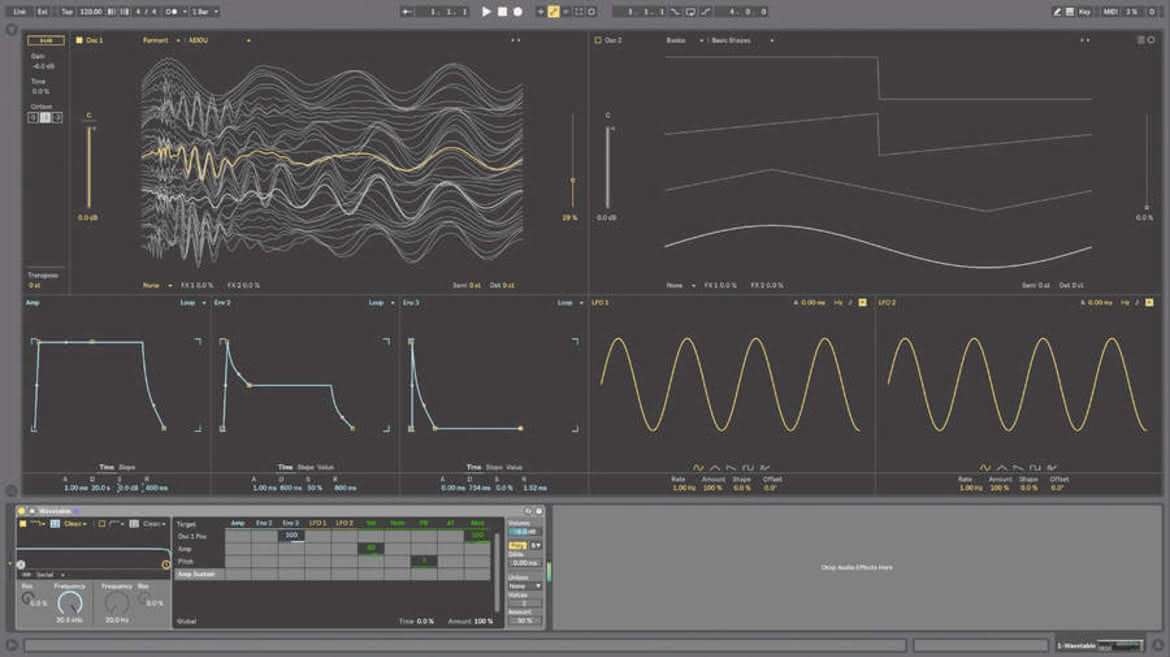Open the Basic Shapes wavetable dropdown
This screenshot has height=657, width=1170.
click(742, 40)
